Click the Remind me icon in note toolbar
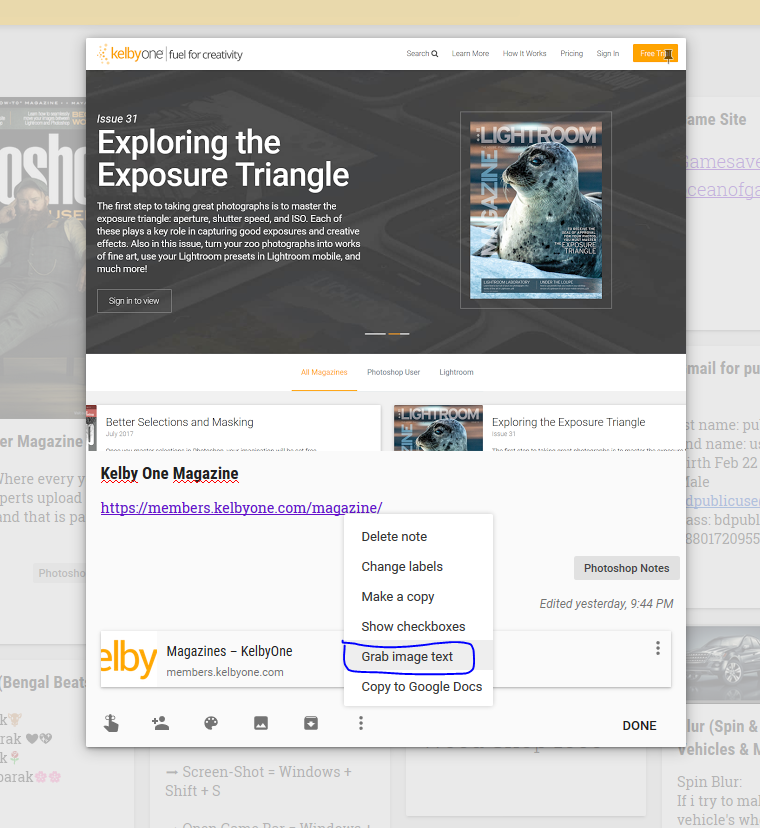This screenshot has width=760, height=828. [111, 723]
